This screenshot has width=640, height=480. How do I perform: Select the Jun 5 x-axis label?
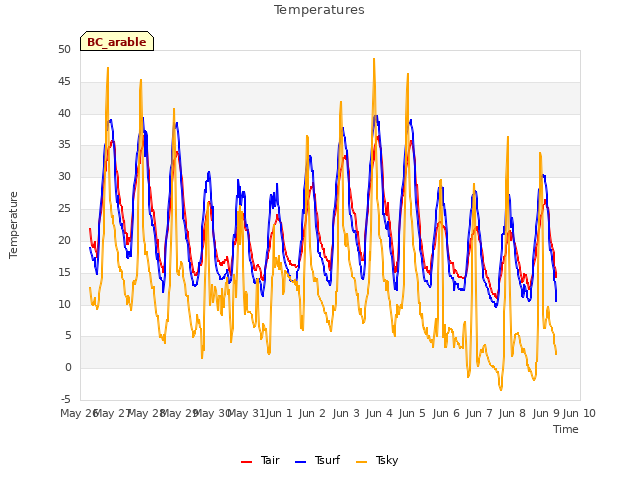412,413
